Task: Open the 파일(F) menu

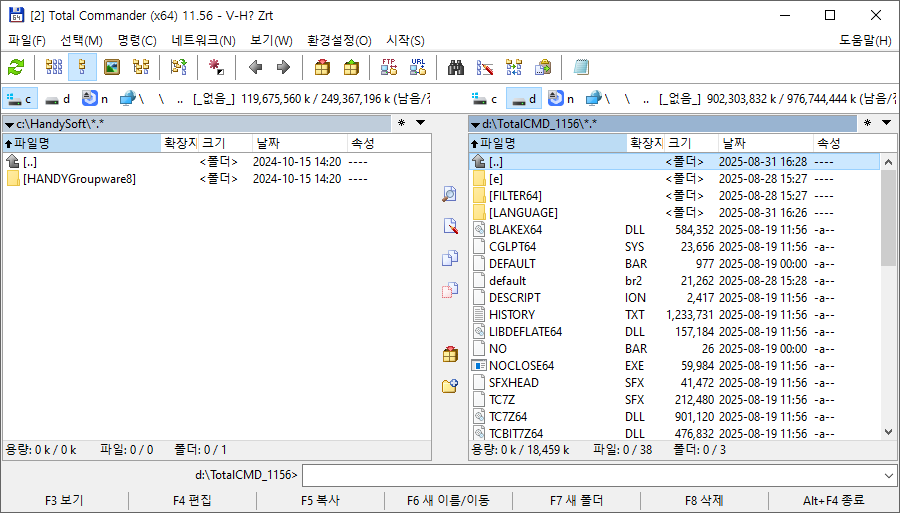Action: (x=27, y=41)
